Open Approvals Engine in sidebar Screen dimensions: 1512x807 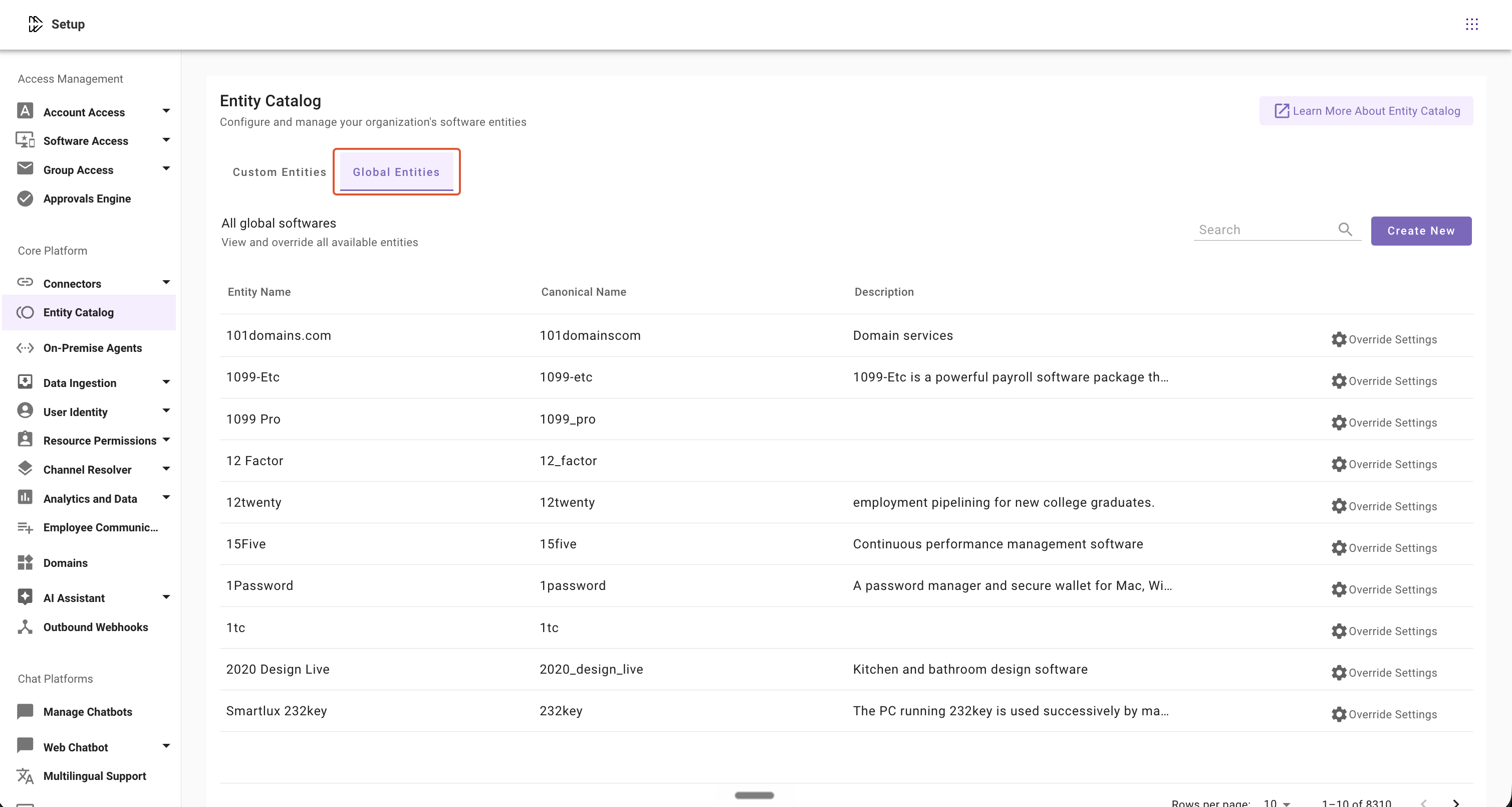coord(87,198)
